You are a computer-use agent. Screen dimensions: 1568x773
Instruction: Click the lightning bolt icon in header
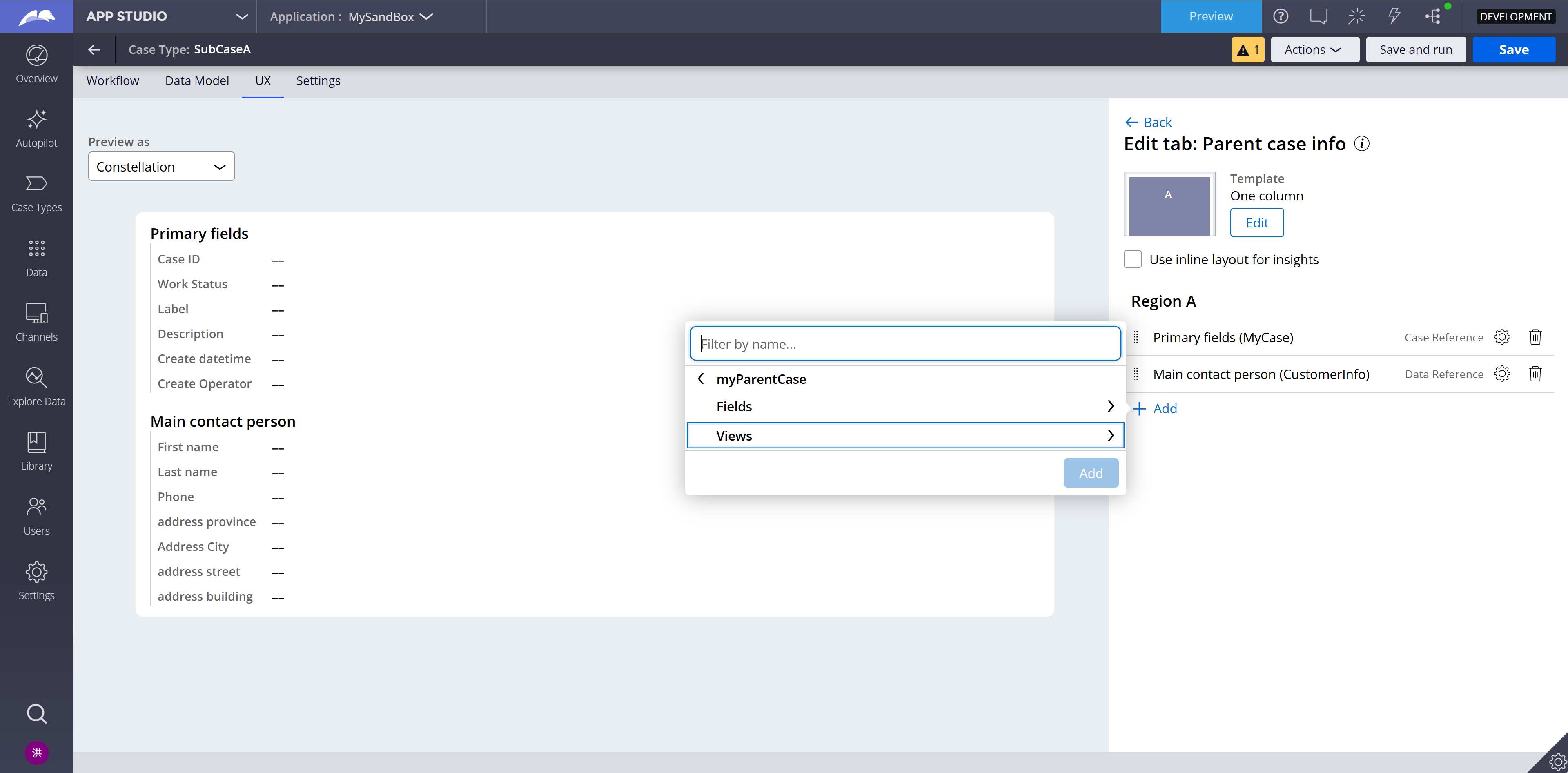pos(1394,16)
